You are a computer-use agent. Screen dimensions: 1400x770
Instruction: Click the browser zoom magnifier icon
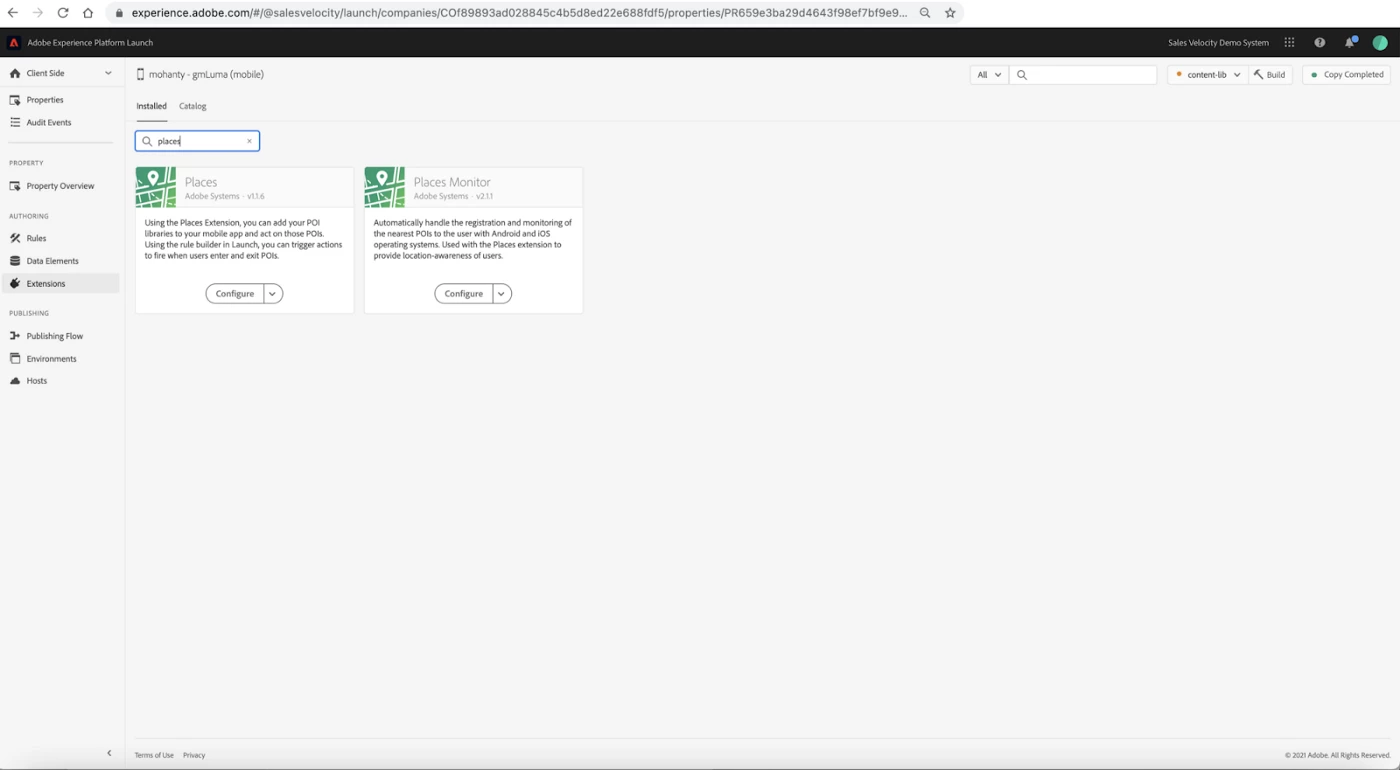click(925, 13)
